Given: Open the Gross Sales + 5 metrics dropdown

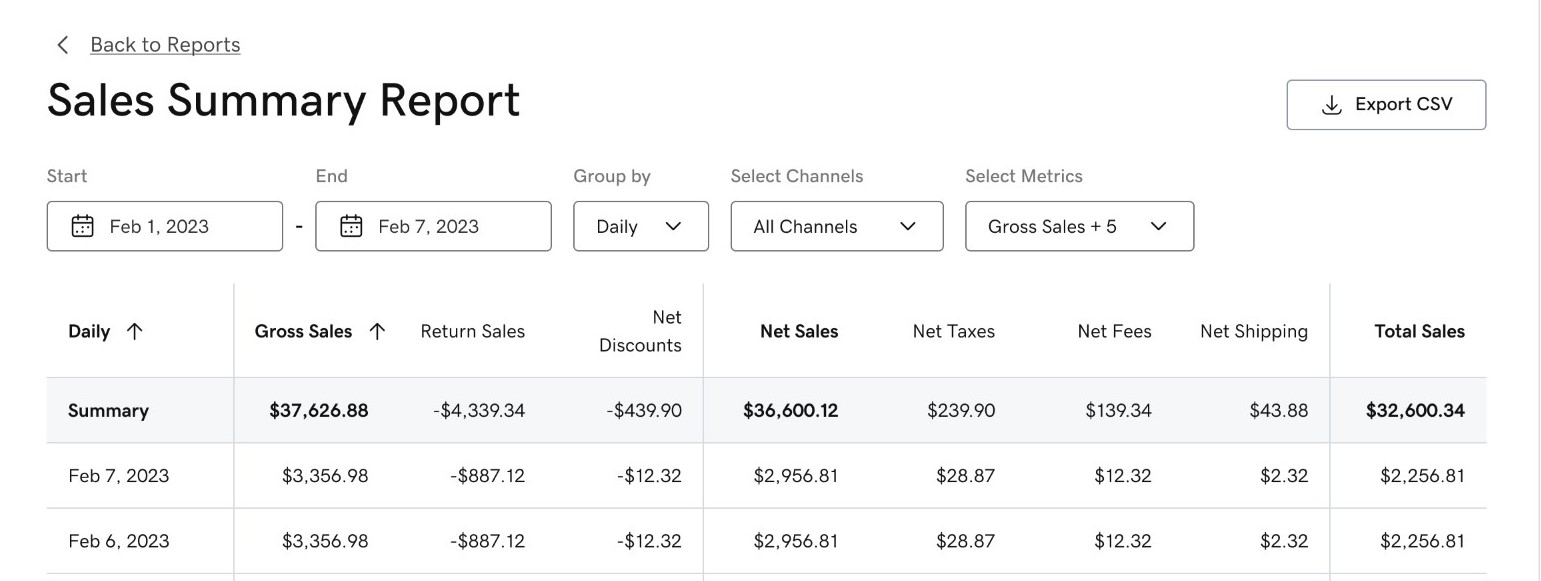Looking at the screenshot, I should [x=1078, y=226].
